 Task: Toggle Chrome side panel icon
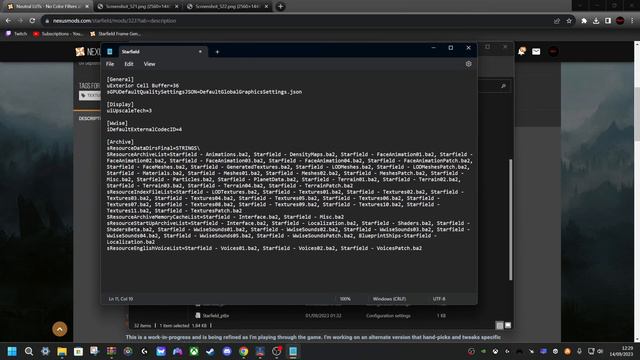click(608, 21)
